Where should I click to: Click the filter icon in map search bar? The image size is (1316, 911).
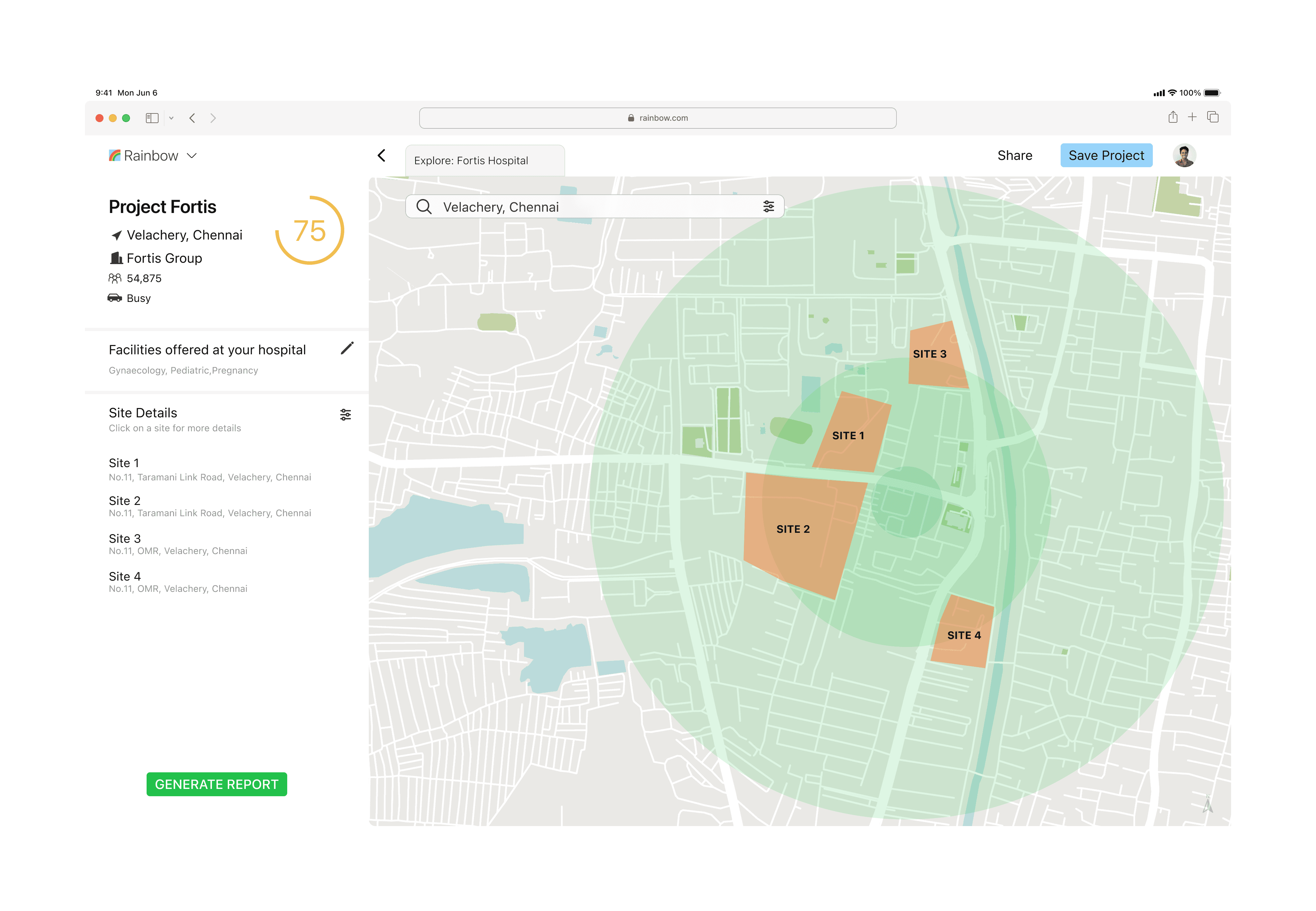(x=768, y=207)
